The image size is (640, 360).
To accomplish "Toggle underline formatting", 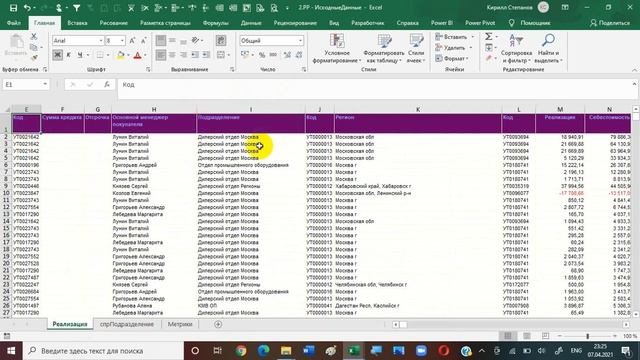I will [80, 55].
